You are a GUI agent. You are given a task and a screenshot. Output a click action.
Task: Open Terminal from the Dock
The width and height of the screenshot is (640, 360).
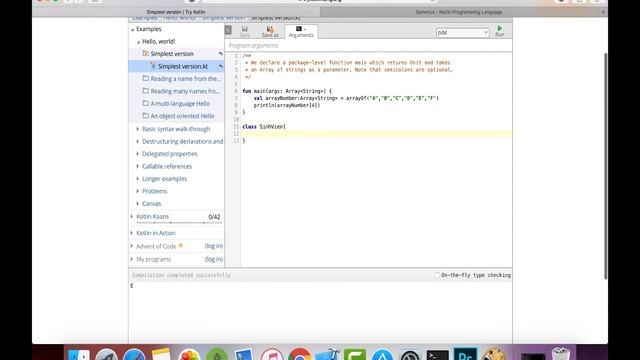coord(438,355)
